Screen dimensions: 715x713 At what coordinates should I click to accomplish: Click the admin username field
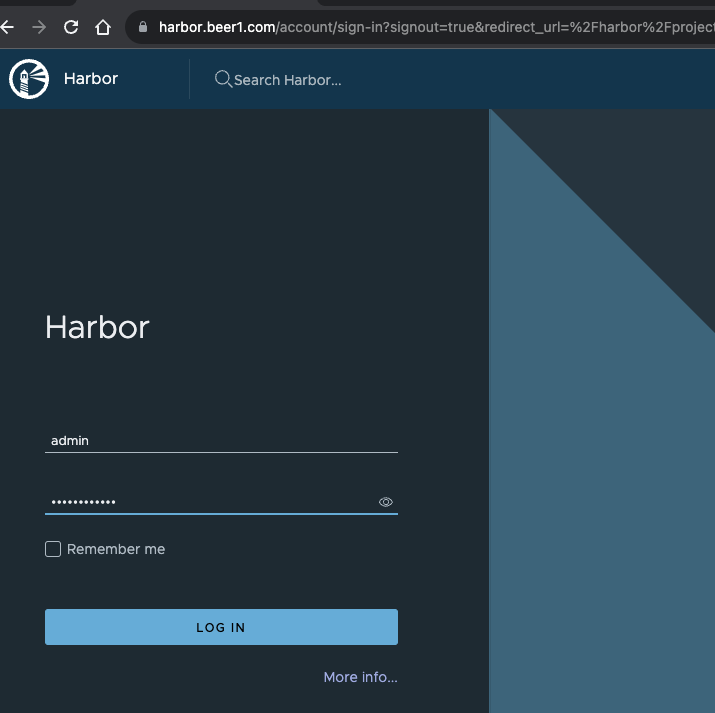(221, 441)
